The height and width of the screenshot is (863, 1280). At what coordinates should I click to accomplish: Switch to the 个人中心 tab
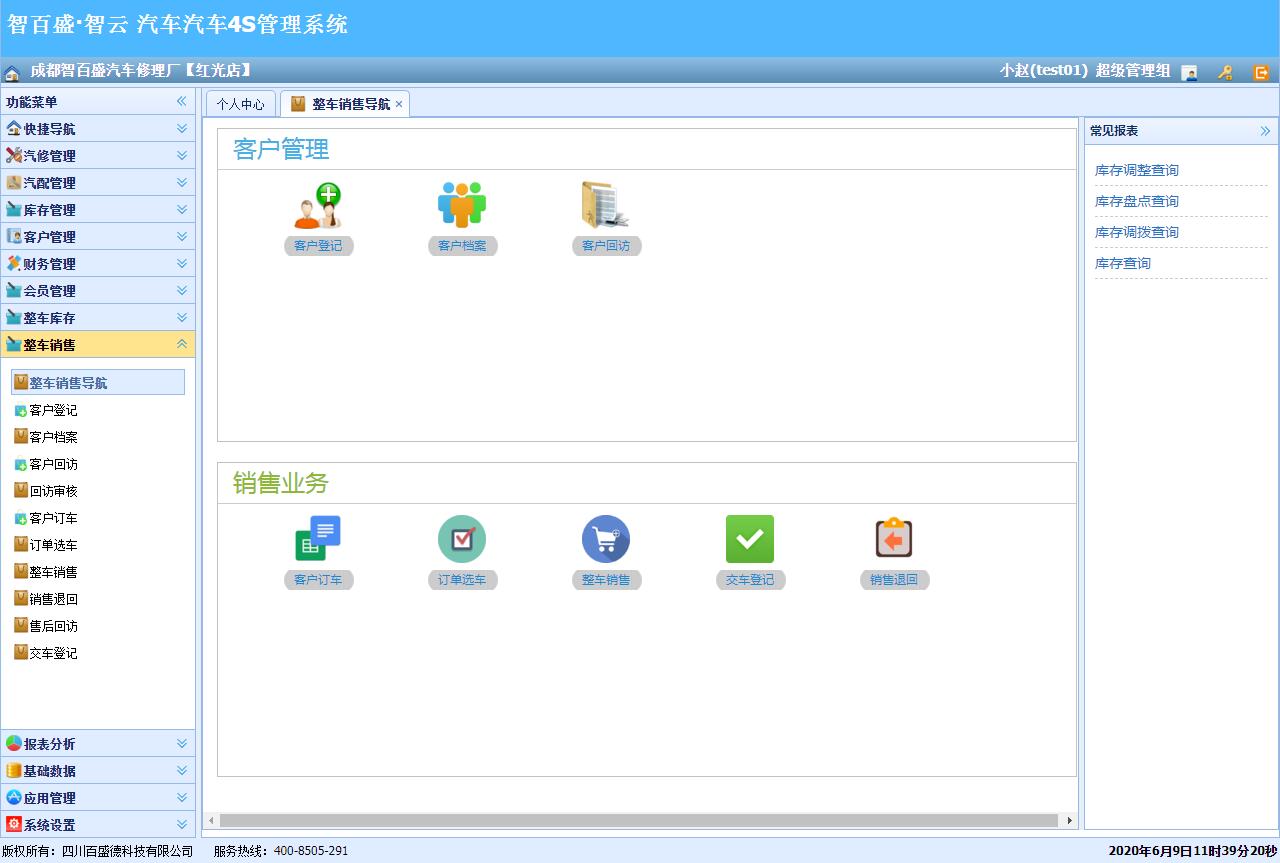[x=241, y=104]
